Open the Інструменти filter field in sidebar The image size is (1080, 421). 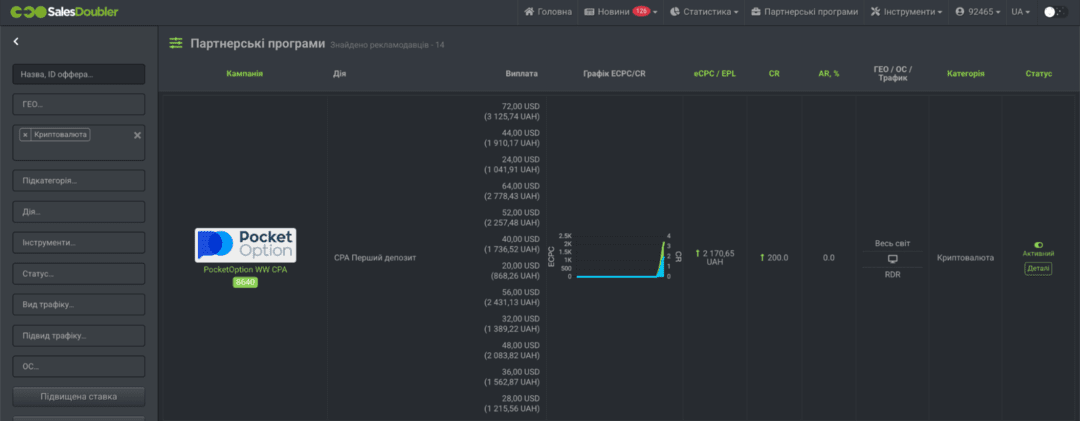coord(79,243)
